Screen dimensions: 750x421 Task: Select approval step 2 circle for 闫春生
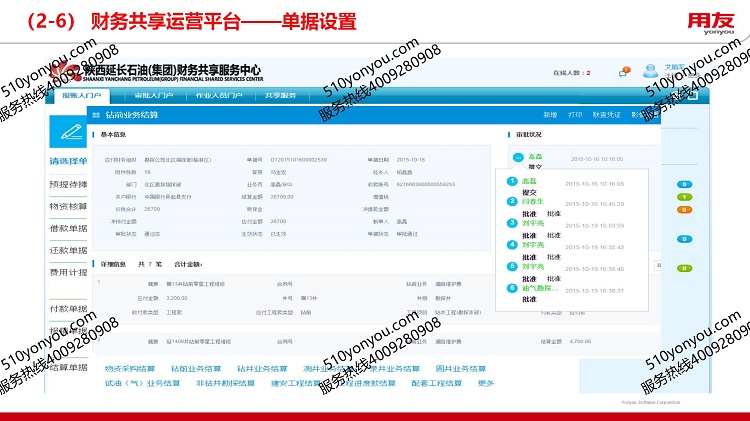pyautogui.click(x=512, y=201)
